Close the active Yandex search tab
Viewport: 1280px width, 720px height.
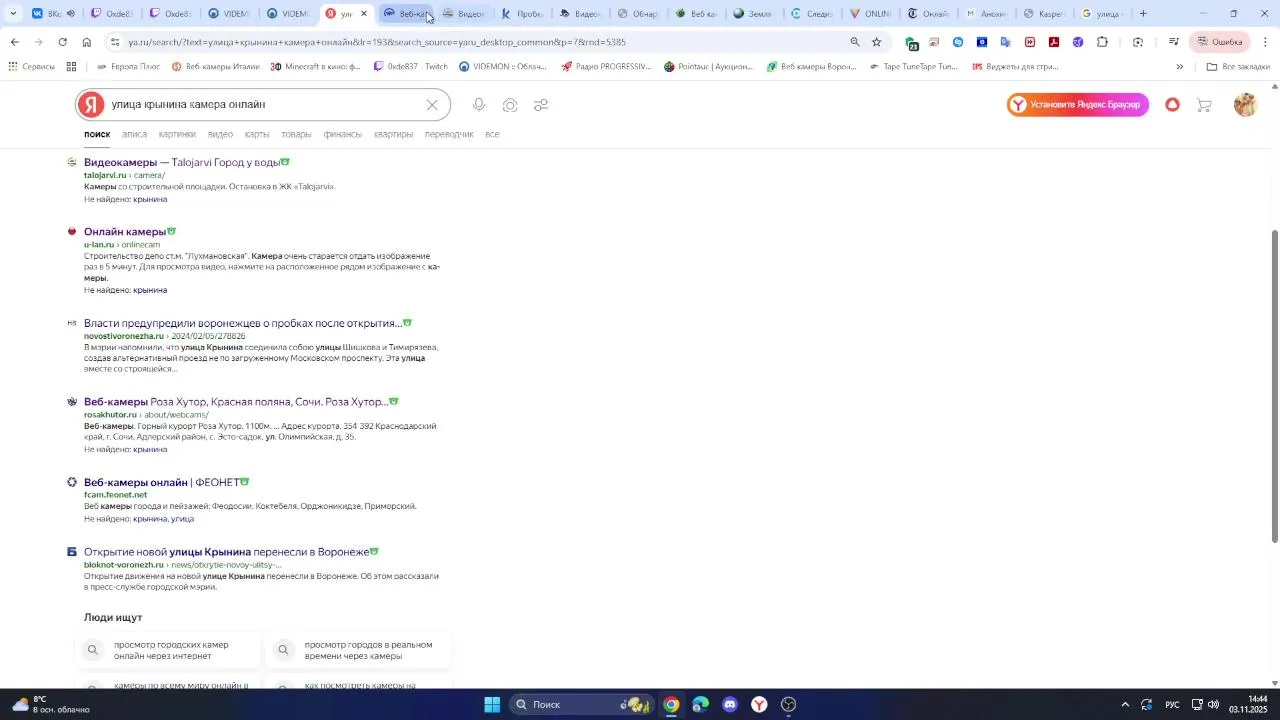[364, 14]
